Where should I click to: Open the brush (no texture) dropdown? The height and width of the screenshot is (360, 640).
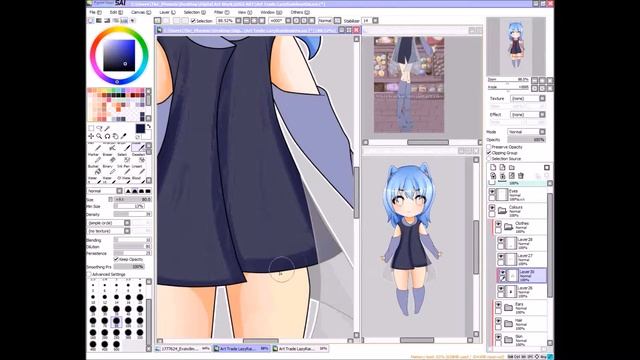[x=109, y=231]
